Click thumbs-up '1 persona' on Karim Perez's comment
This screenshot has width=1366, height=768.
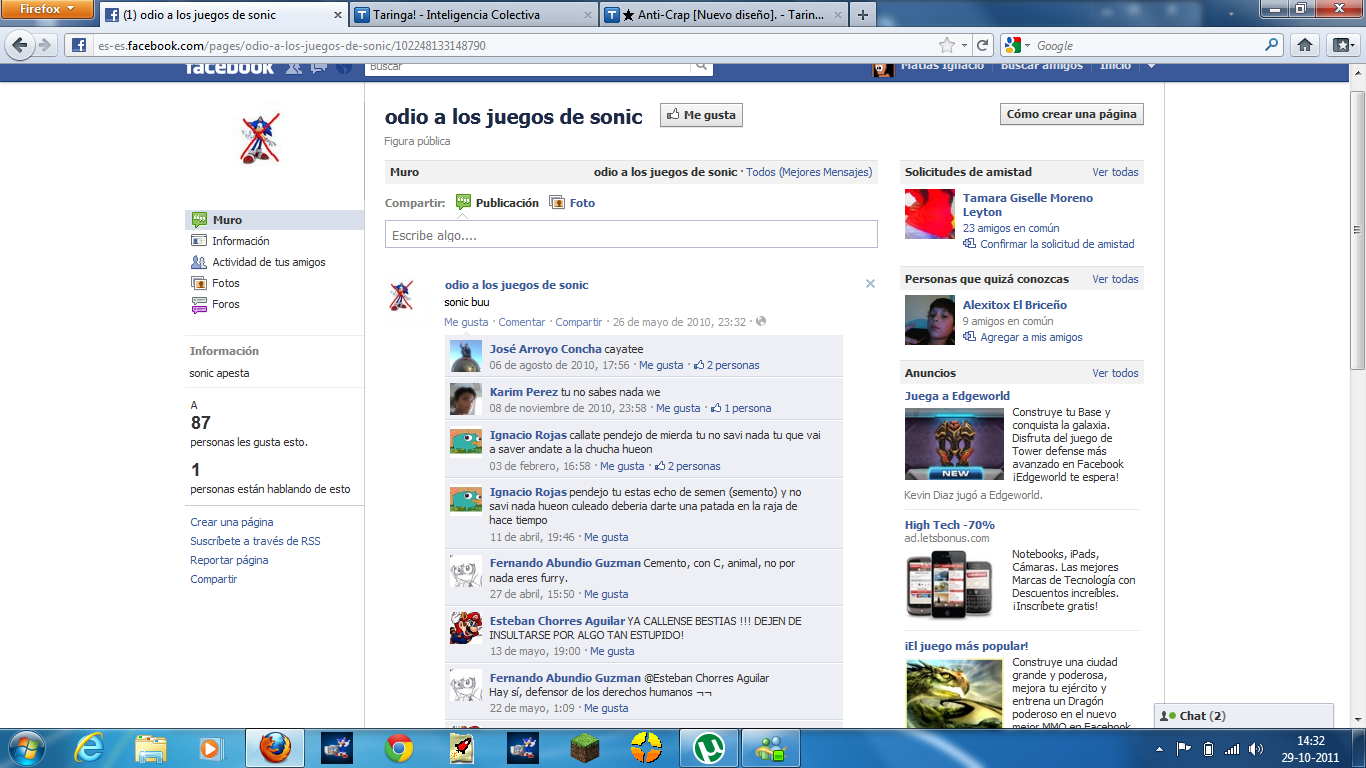(741, 408)
